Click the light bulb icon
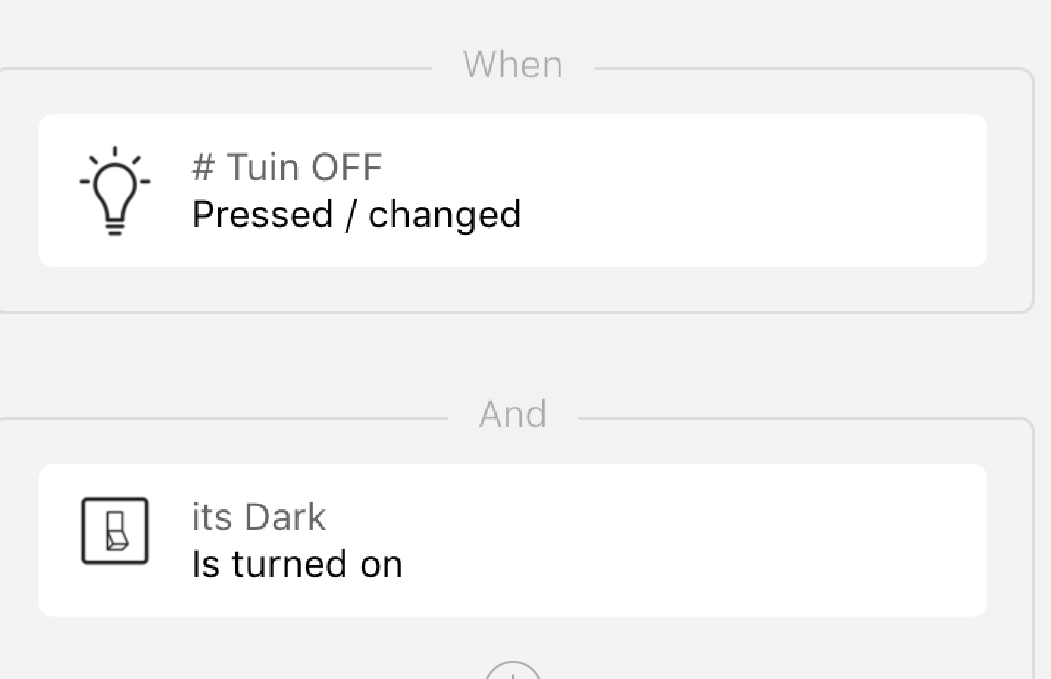The height and width of the screenshot is (679, 1051). pyautogui.click(x=115, y=190)
